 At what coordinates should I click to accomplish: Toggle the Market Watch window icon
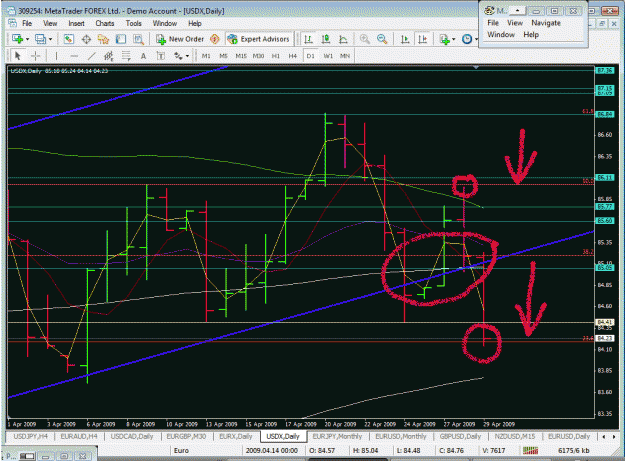pyautogui.click(x=69, y=39)
